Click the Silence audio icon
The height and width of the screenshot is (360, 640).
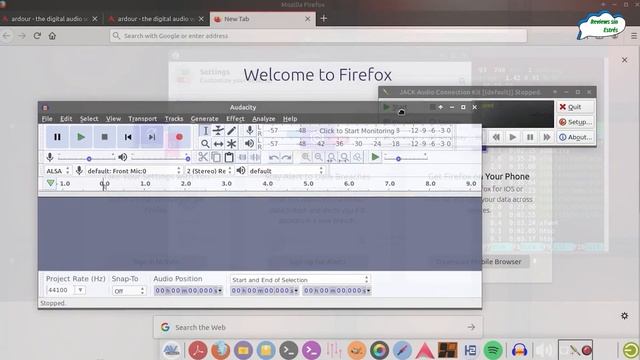(x=256, y=157)
